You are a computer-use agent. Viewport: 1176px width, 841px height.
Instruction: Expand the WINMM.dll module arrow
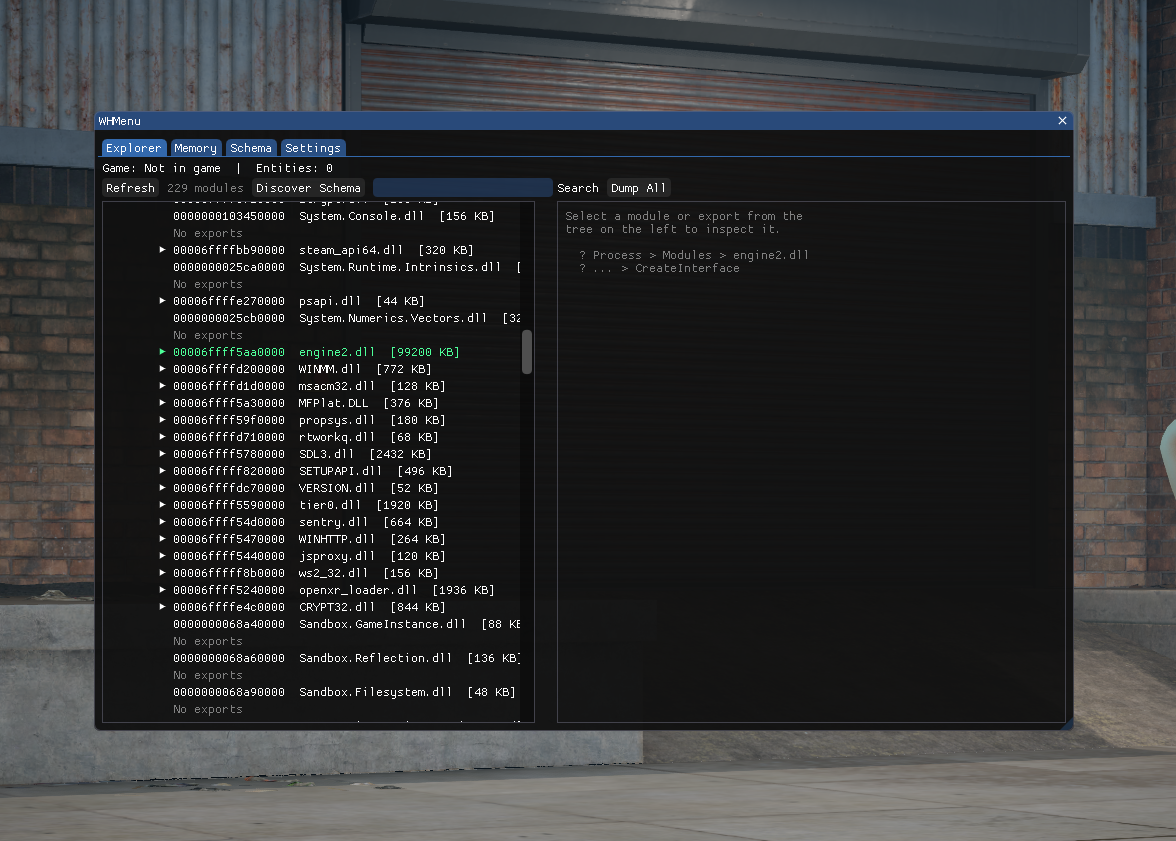coord(163,369)
